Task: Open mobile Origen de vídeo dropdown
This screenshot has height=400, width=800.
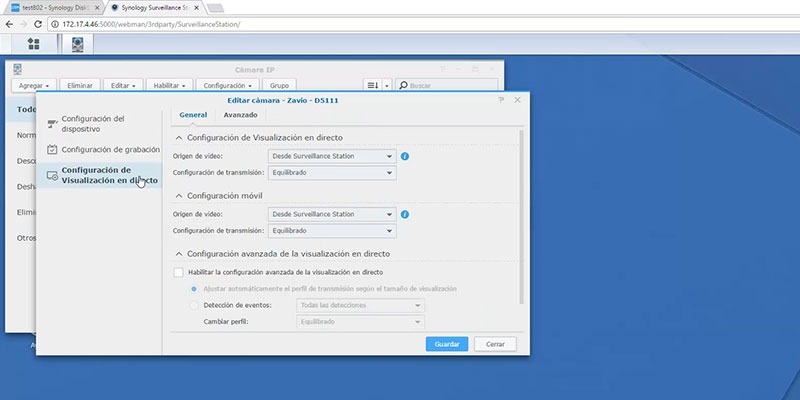Action: [x=332, y=214]
